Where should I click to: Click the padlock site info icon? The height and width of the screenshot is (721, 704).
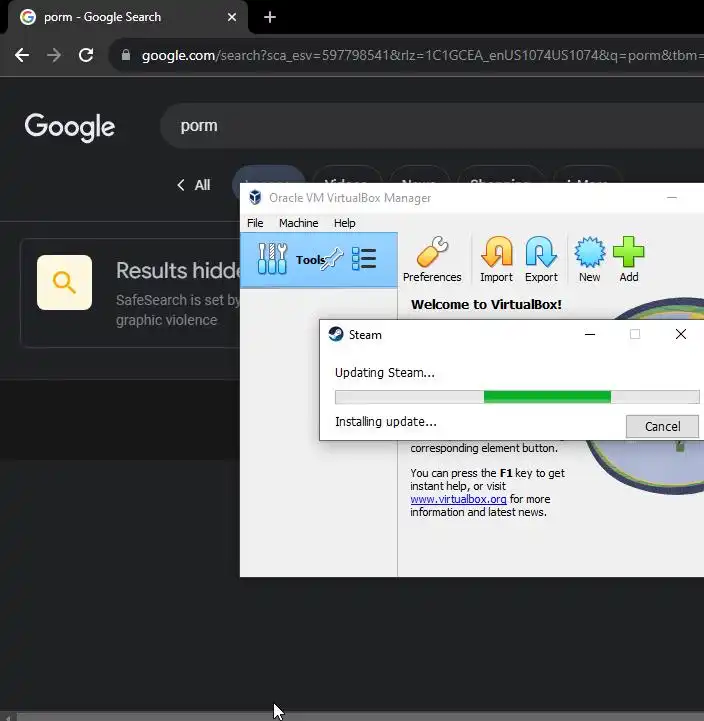pyautogui.click(x=126, y=56)
